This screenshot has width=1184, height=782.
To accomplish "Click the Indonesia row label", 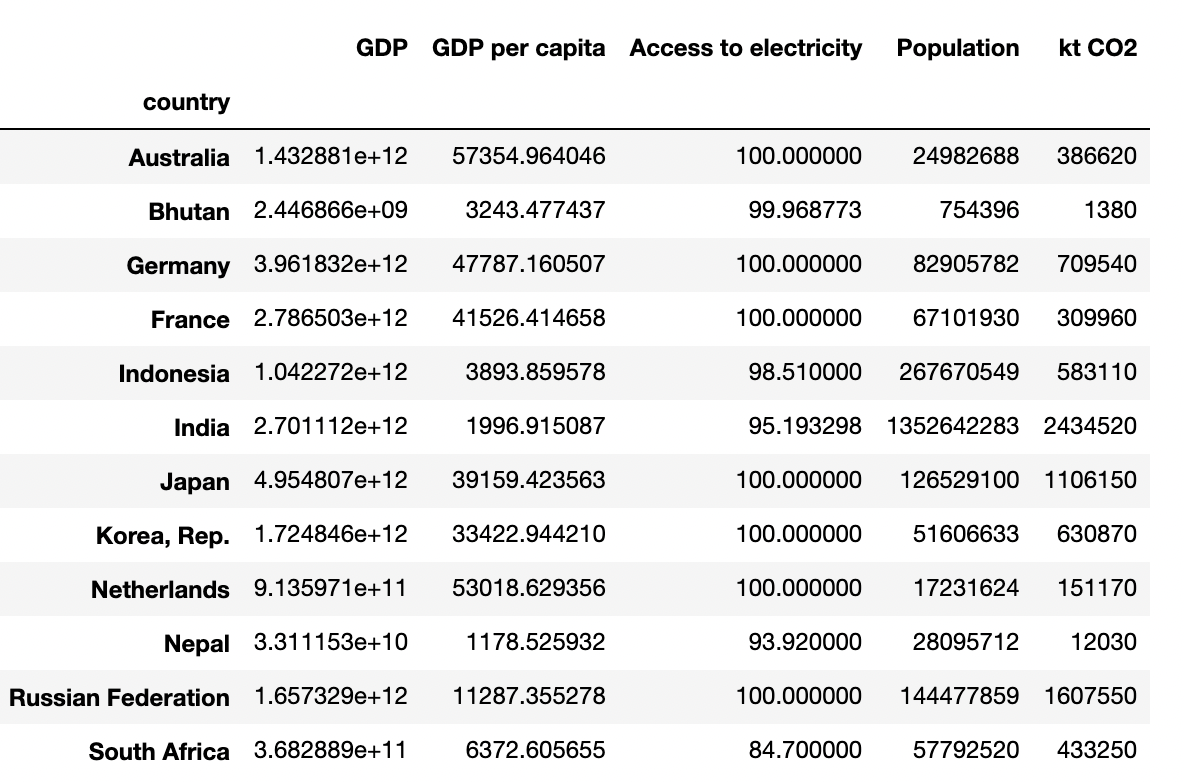I will click(174, 373).
